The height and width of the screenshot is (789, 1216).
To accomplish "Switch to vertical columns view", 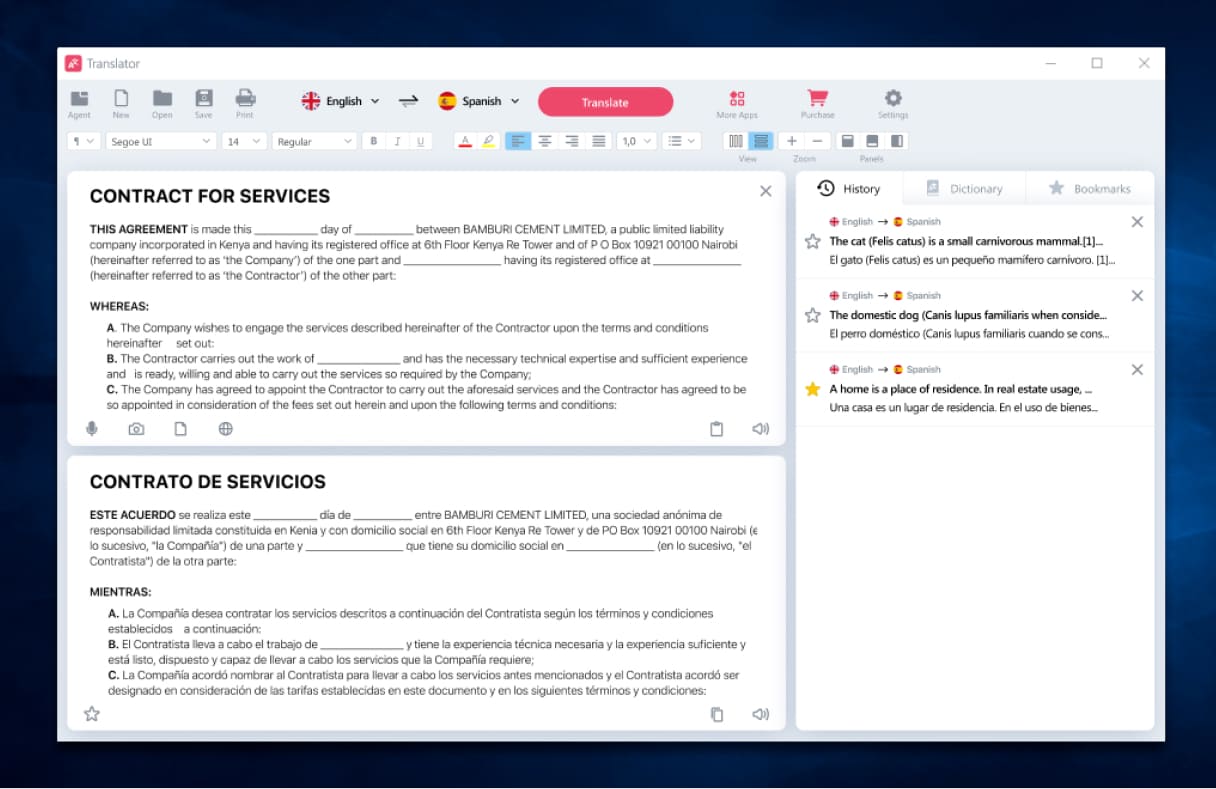I will point(736,141).
